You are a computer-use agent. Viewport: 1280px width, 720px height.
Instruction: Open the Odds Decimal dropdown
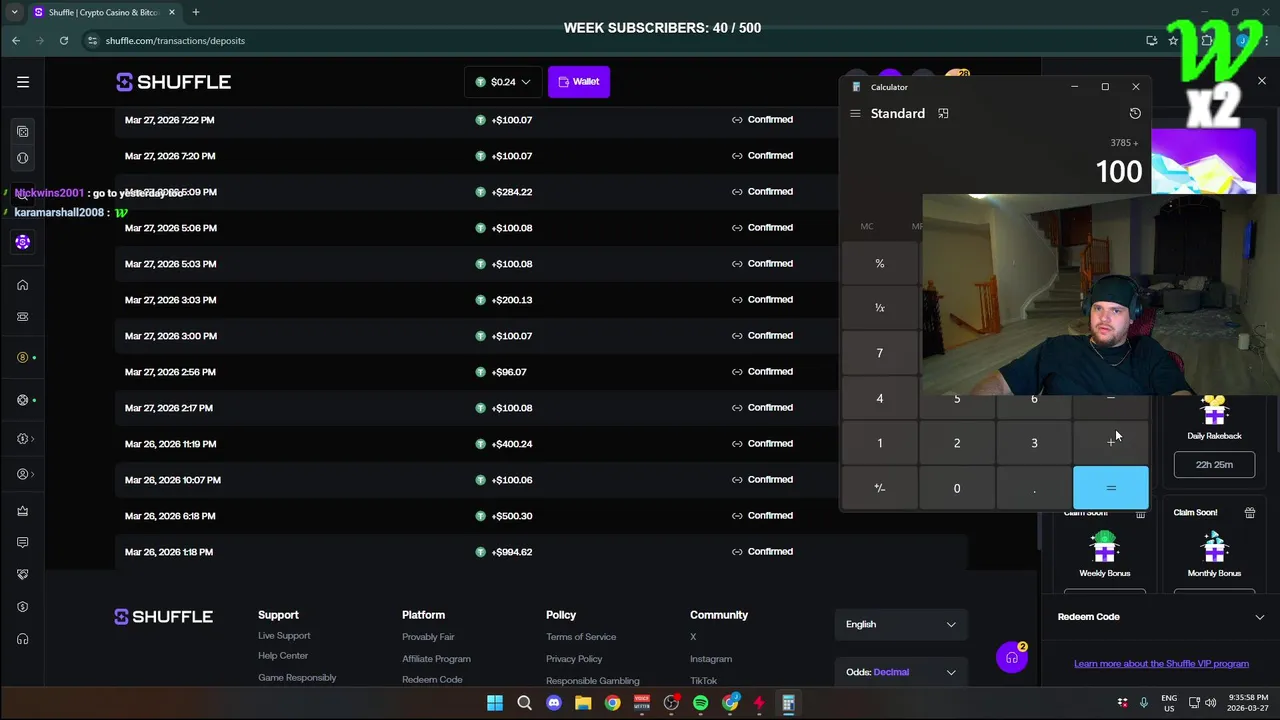tap(900, 672)
